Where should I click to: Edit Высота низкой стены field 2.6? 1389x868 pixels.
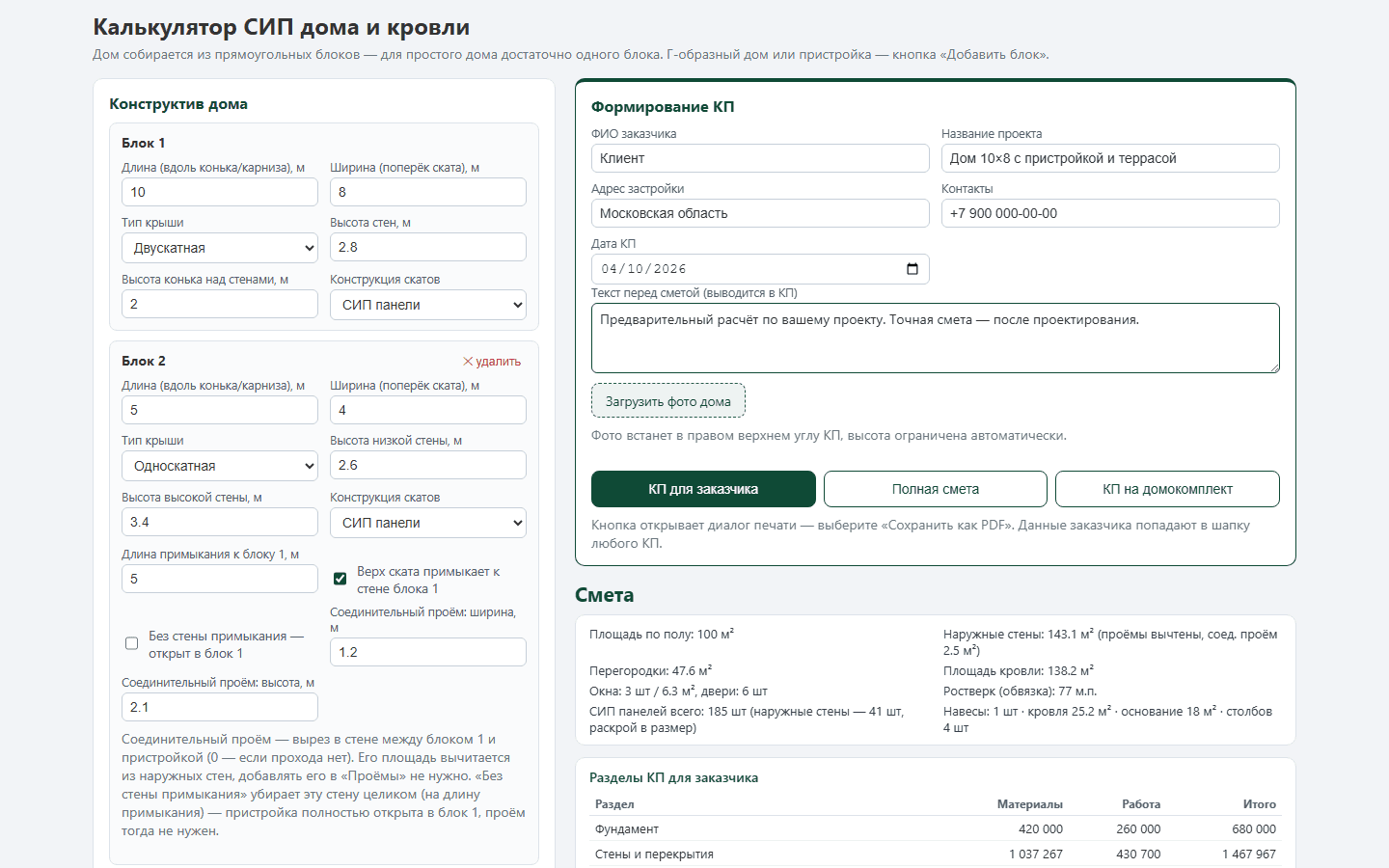tap(428, 465)
